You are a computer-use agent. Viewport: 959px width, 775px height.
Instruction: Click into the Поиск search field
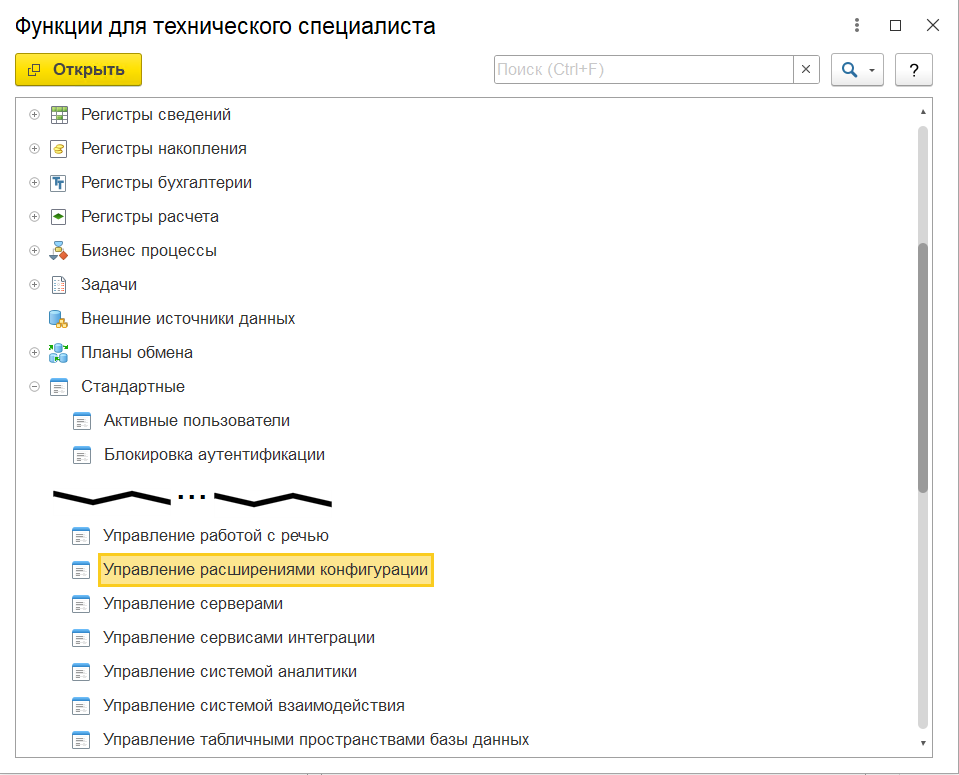(643, 70)
